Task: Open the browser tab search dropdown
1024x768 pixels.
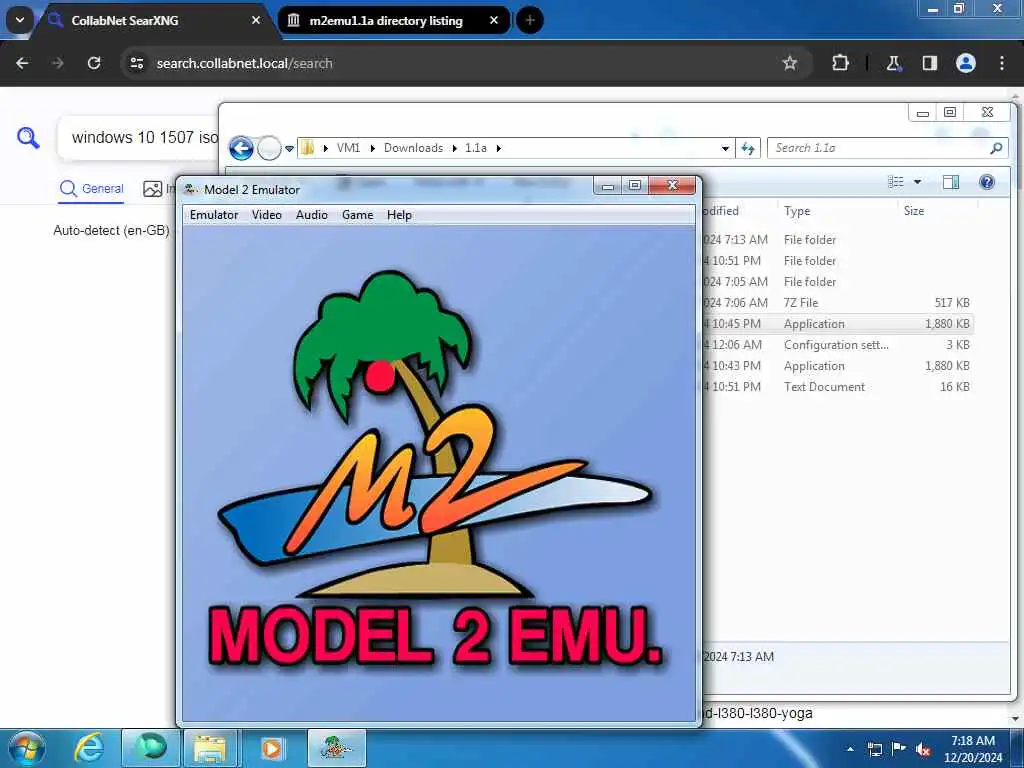Action: pyautogui.click(x=20, y=20)
